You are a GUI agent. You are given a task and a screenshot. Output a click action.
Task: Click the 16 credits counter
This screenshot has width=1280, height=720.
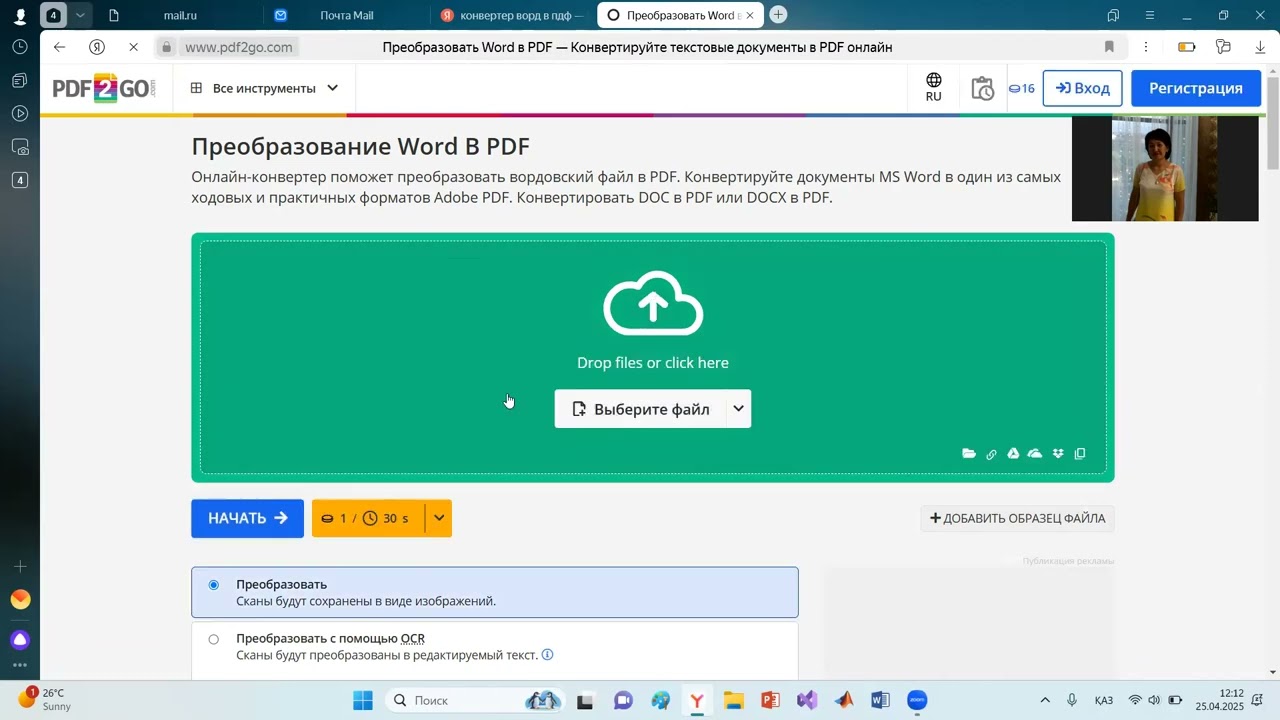[x=1021, y=88]
